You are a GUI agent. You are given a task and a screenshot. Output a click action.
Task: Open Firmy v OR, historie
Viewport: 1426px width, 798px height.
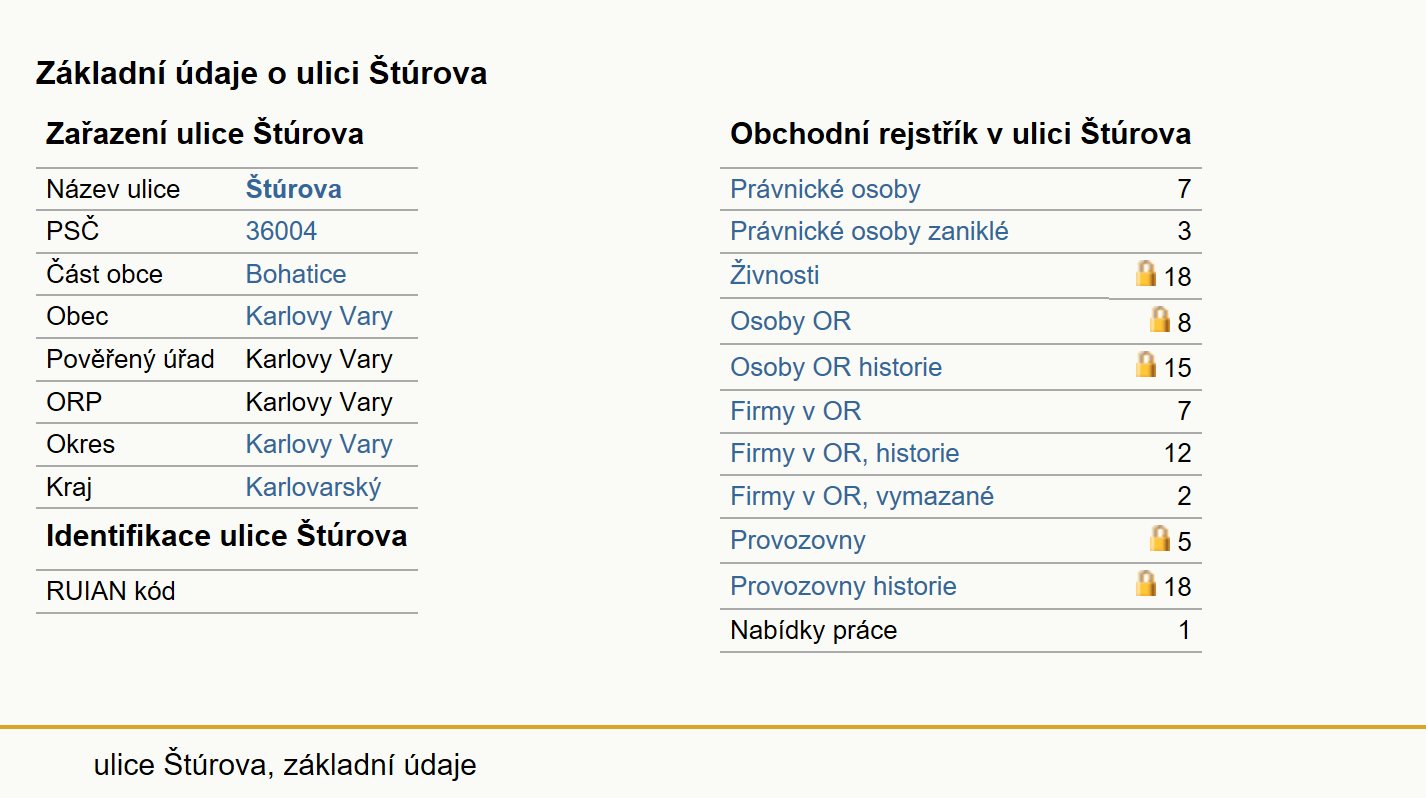(x=844, y=453)
